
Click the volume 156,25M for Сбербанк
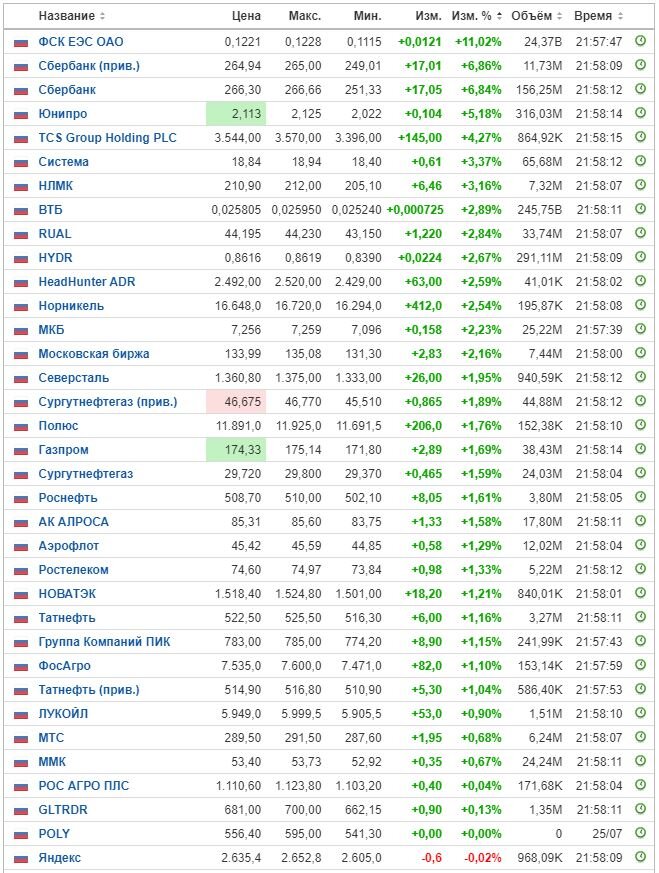pos(540,90)
